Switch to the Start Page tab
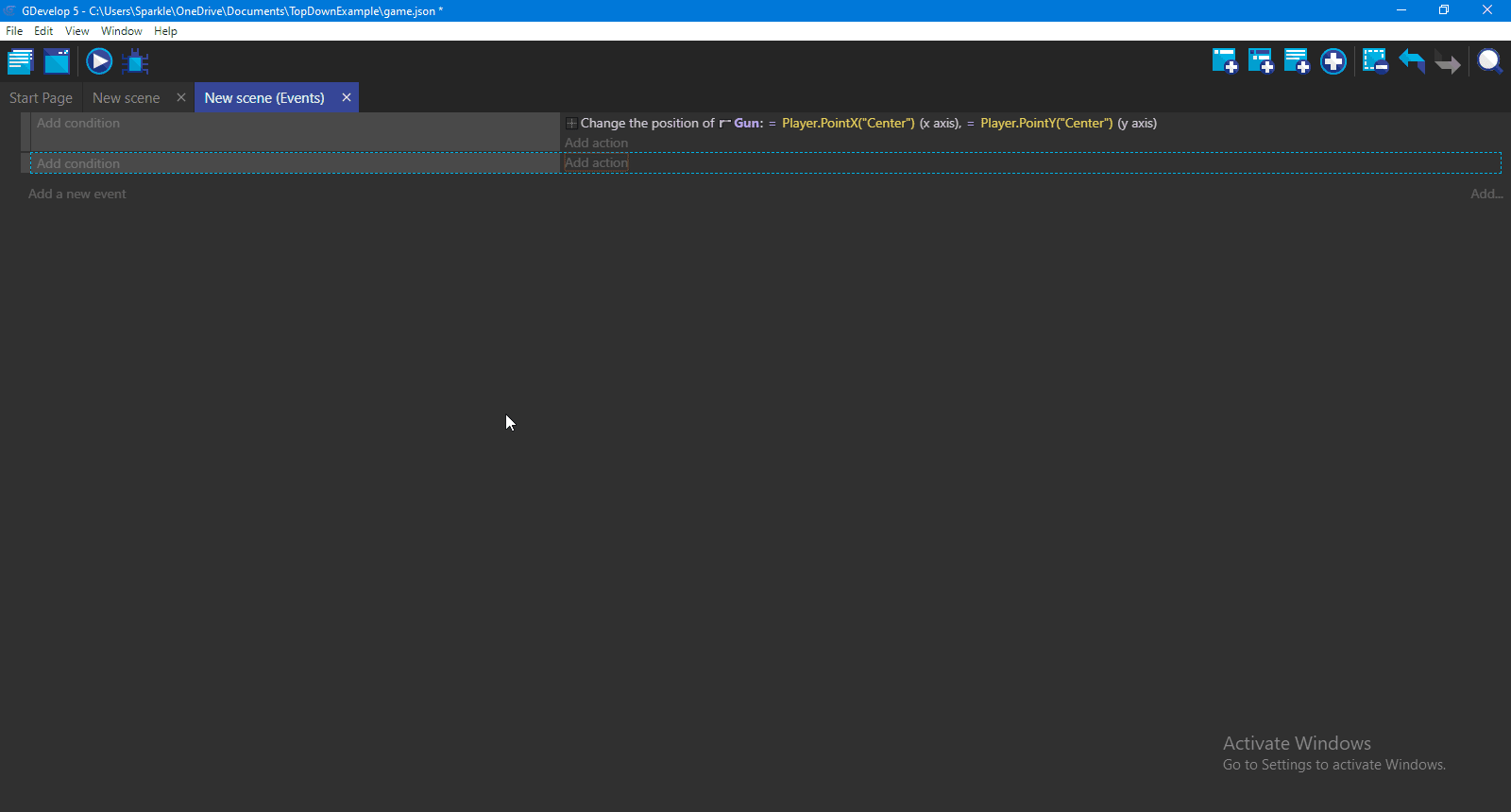 [41, 98]
